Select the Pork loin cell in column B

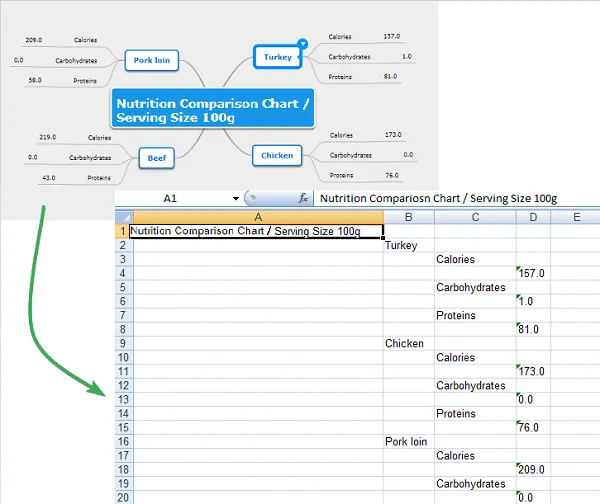point(406,441)
